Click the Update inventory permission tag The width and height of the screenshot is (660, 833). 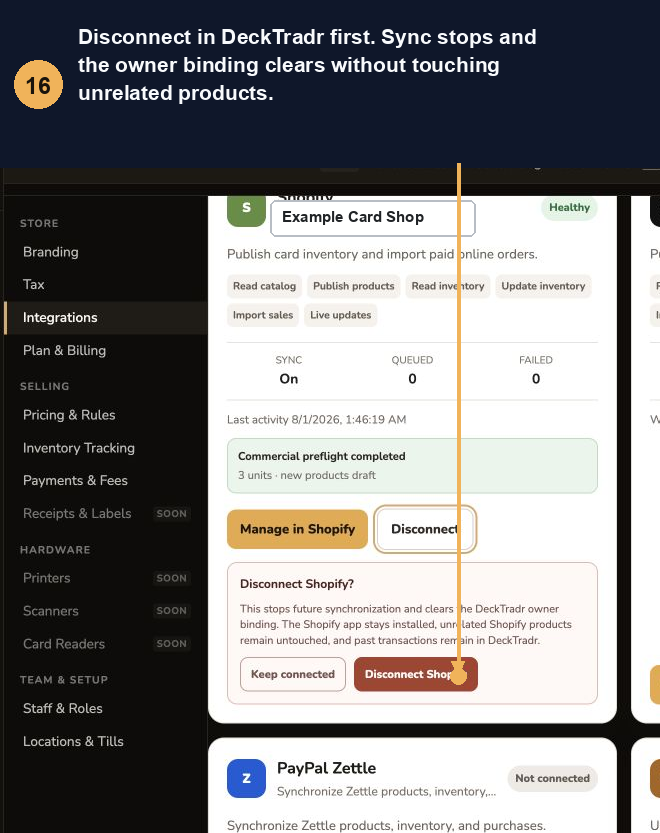[x=543, y=286]
